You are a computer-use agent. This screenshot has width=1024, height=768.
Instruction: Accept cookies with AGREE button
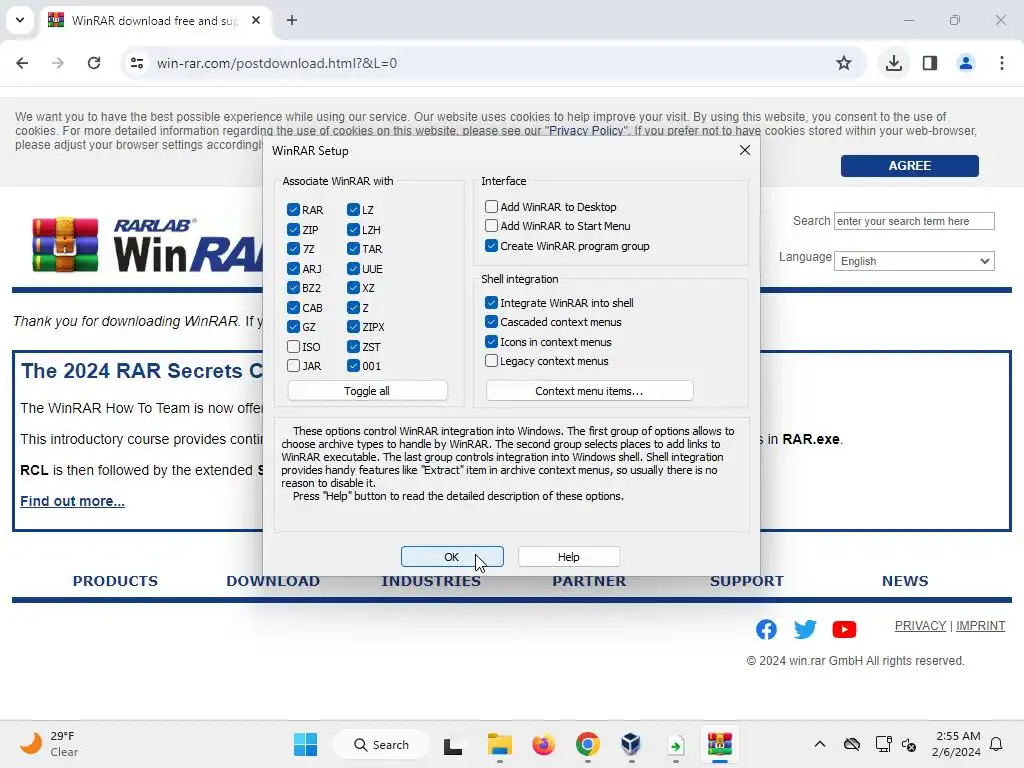pos(909,166)
